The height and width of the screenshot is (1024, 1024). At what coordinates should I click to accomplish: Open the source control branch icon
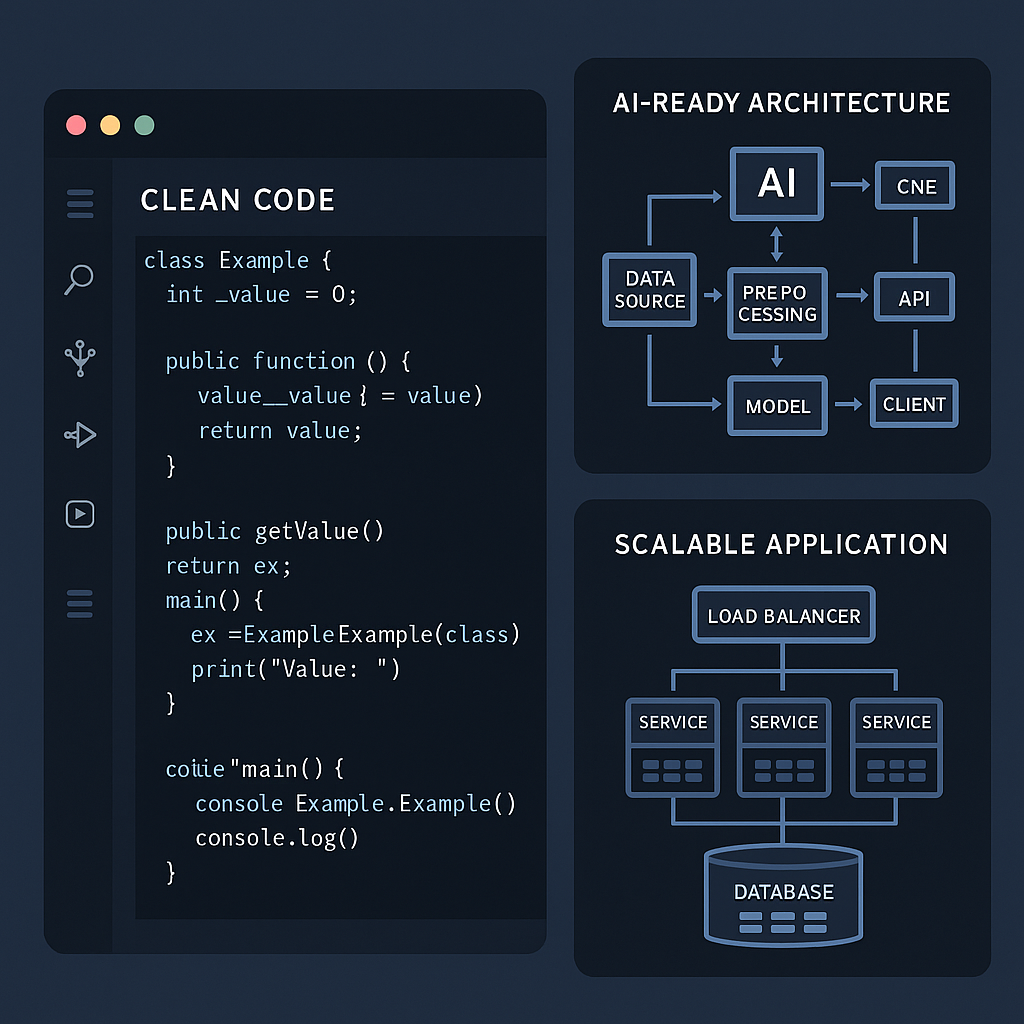click(80, 358)
